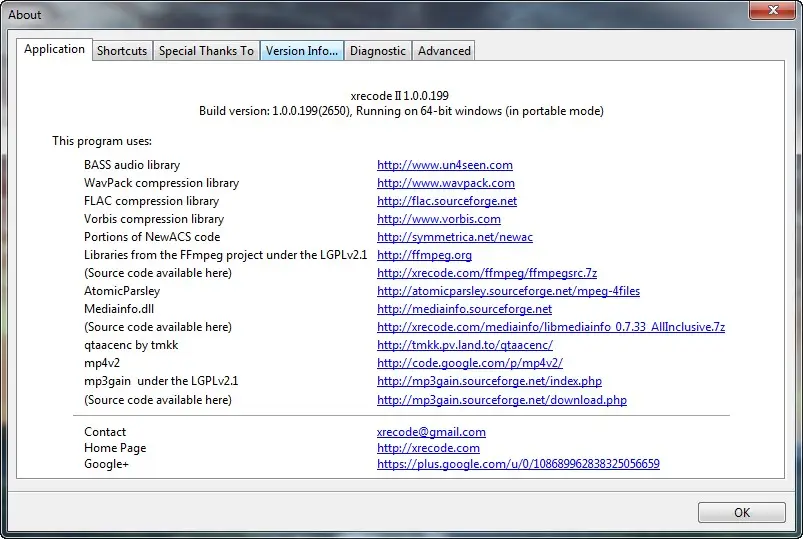Follow the mp3gain index.php link
This screenshot has width=803, height=539.
[x=489, y=381]
